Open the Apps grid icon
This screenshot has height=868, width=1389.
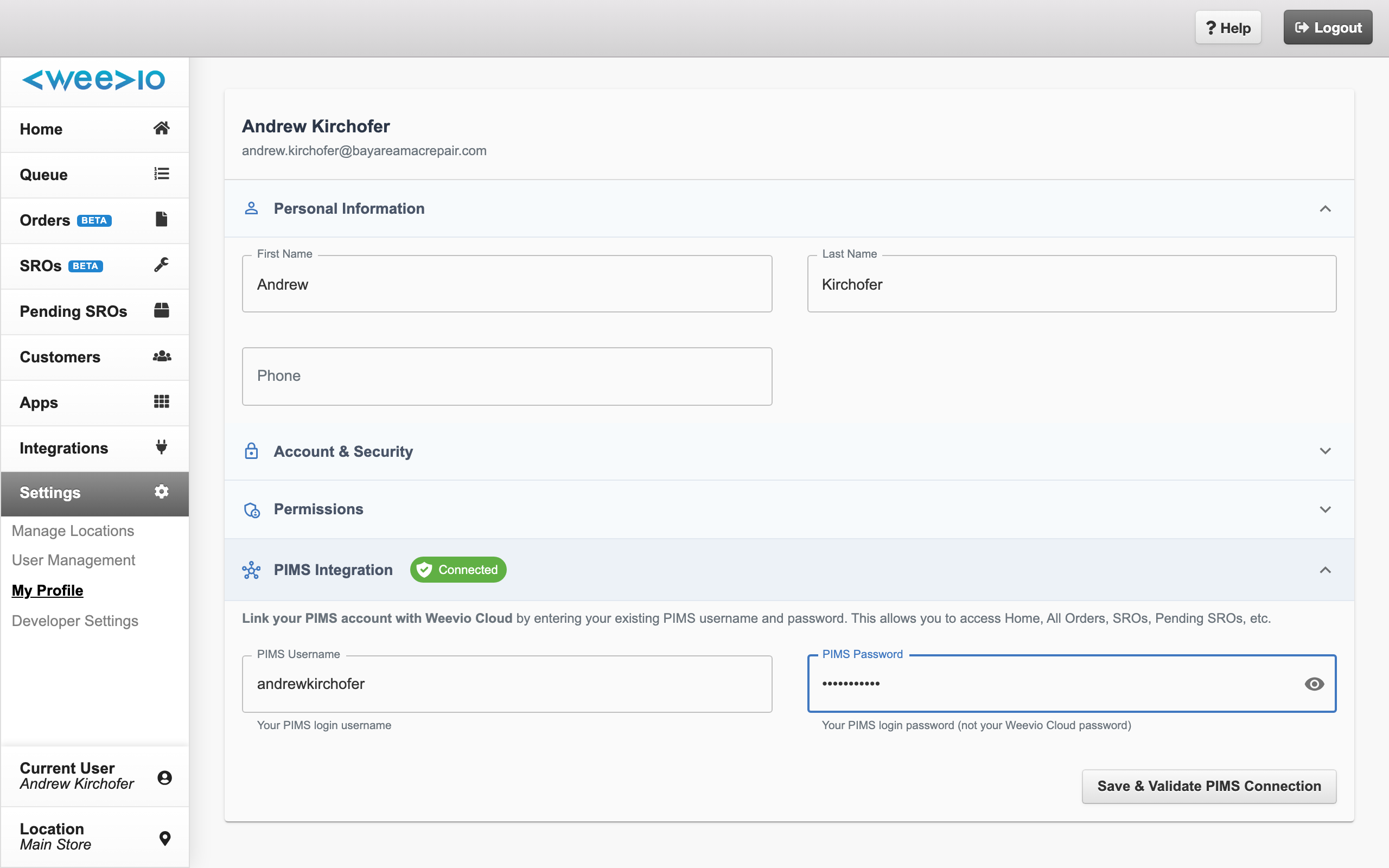point(161,402)
